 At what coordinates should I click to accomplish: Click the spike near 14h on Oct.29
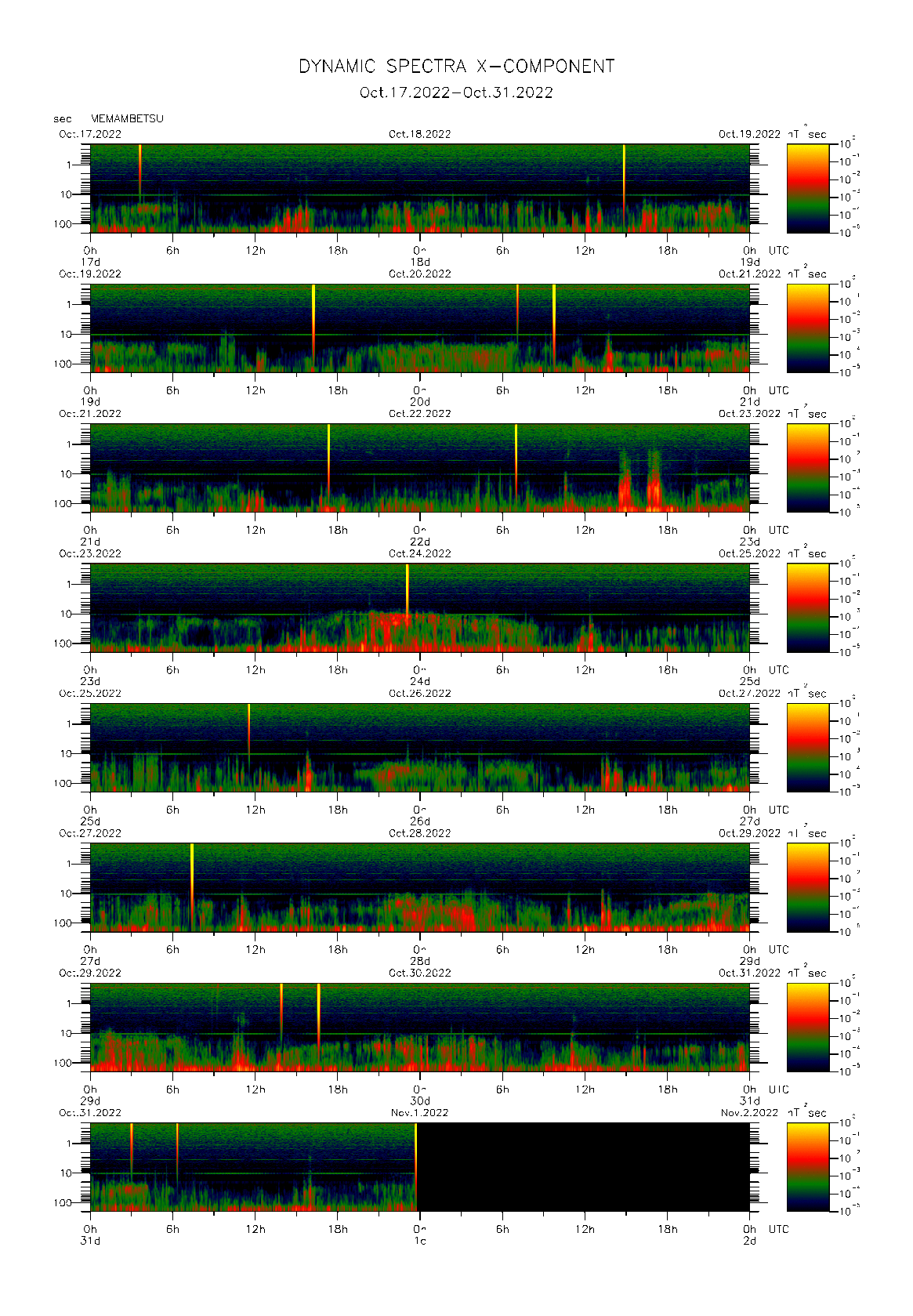pyautogui.click(x=281, y=1013)
